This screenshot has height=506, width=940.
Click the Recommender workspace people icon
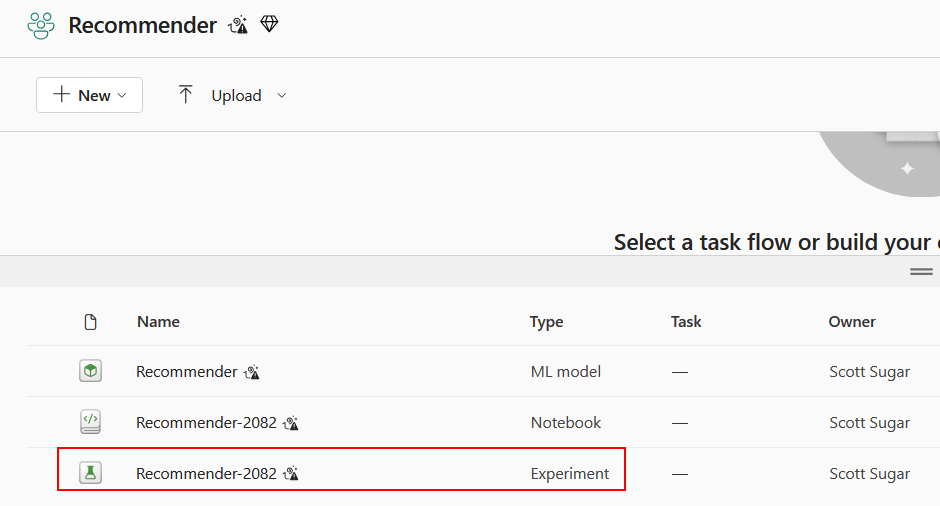(x=41, y=25)
